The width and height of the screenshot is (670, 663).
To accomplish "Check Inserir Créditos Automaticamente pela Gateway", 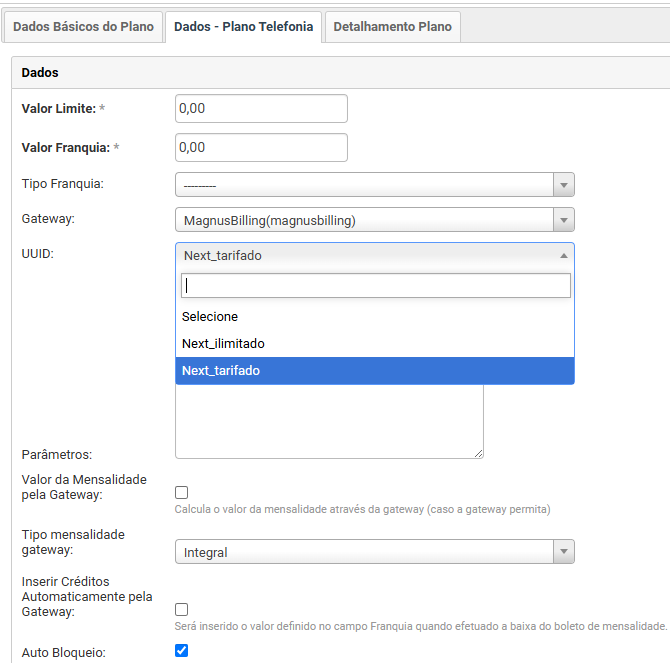I will [x=181, y=609].
